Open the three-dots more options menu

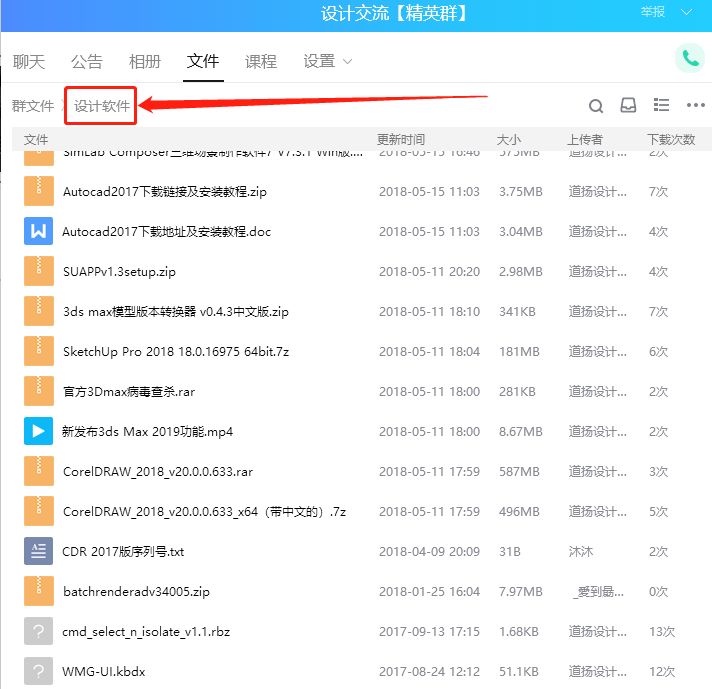(696, 105)
